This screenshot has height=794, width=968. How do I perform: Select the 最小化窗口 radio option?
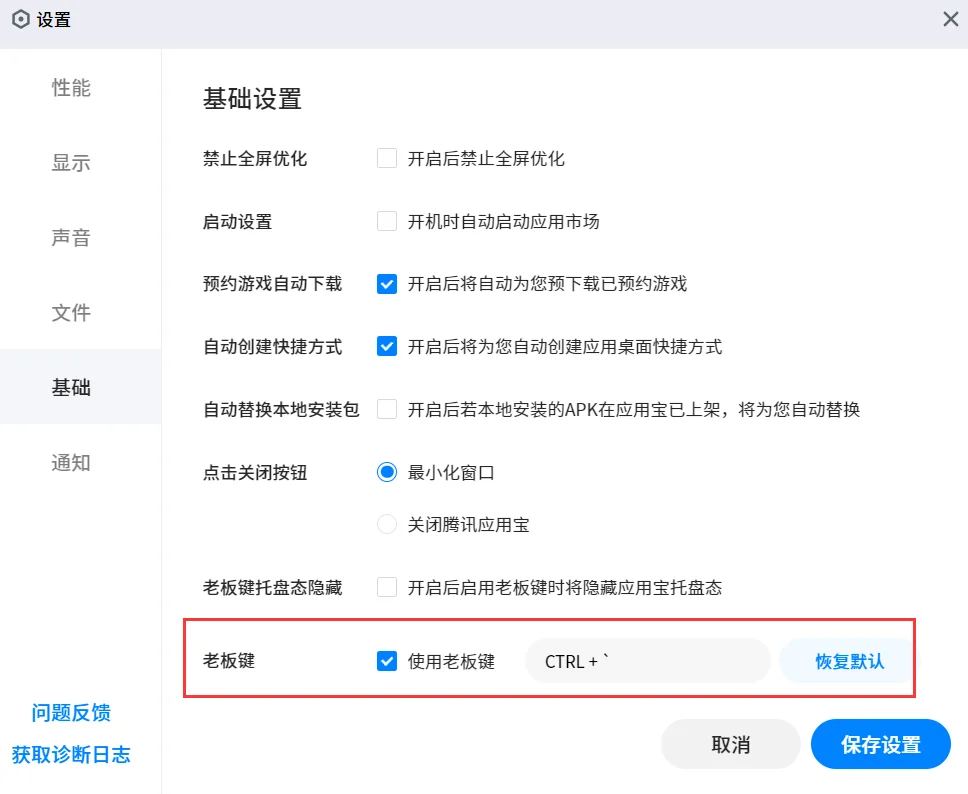tap(387, 472)
